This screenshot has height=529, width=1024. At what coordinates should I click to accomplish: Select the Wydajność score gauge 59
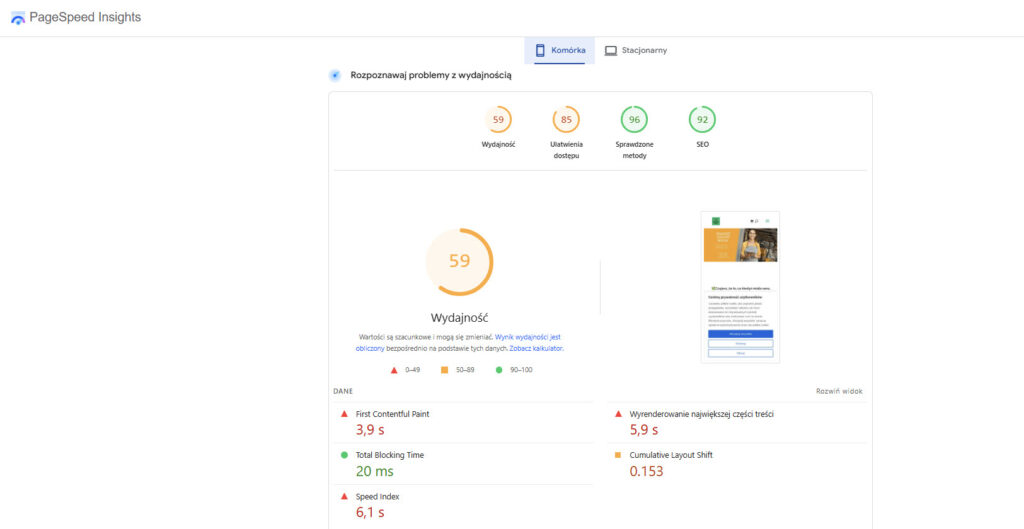[498, 120]
